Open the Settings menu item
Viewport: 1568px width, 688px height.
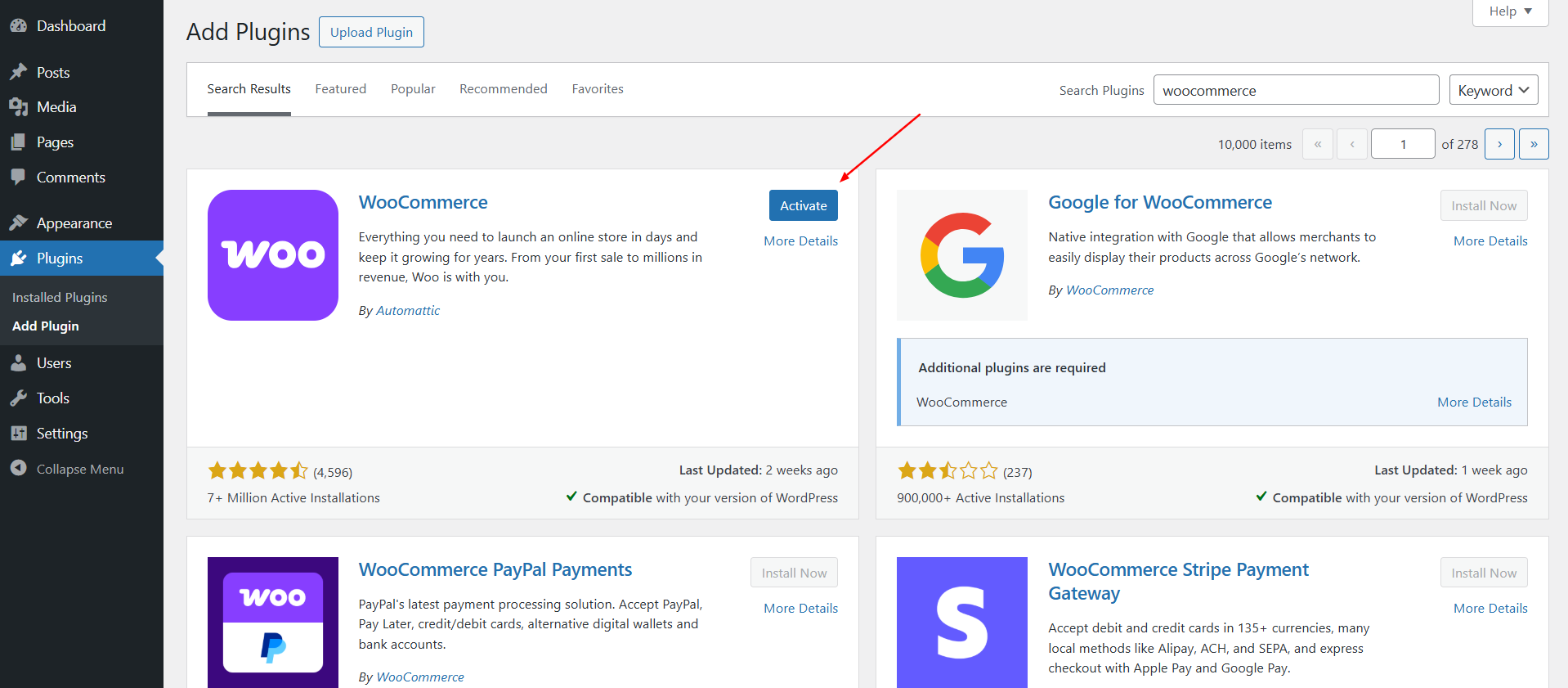pos(82,434)
